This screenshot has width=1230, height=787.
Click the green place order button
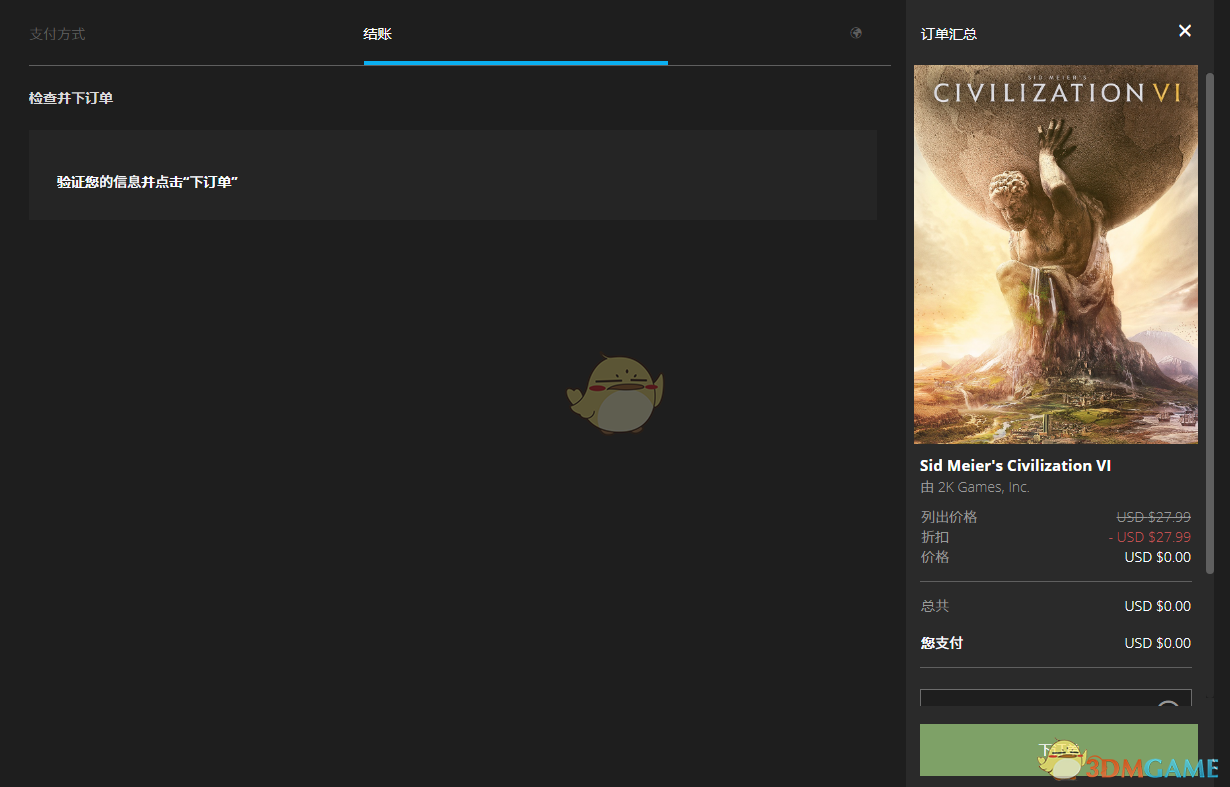[x=1058, y=750]
